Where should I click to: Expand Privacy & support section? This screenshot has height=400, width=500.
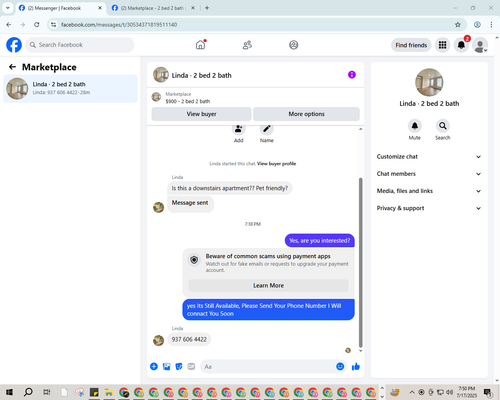click(429, 208)
